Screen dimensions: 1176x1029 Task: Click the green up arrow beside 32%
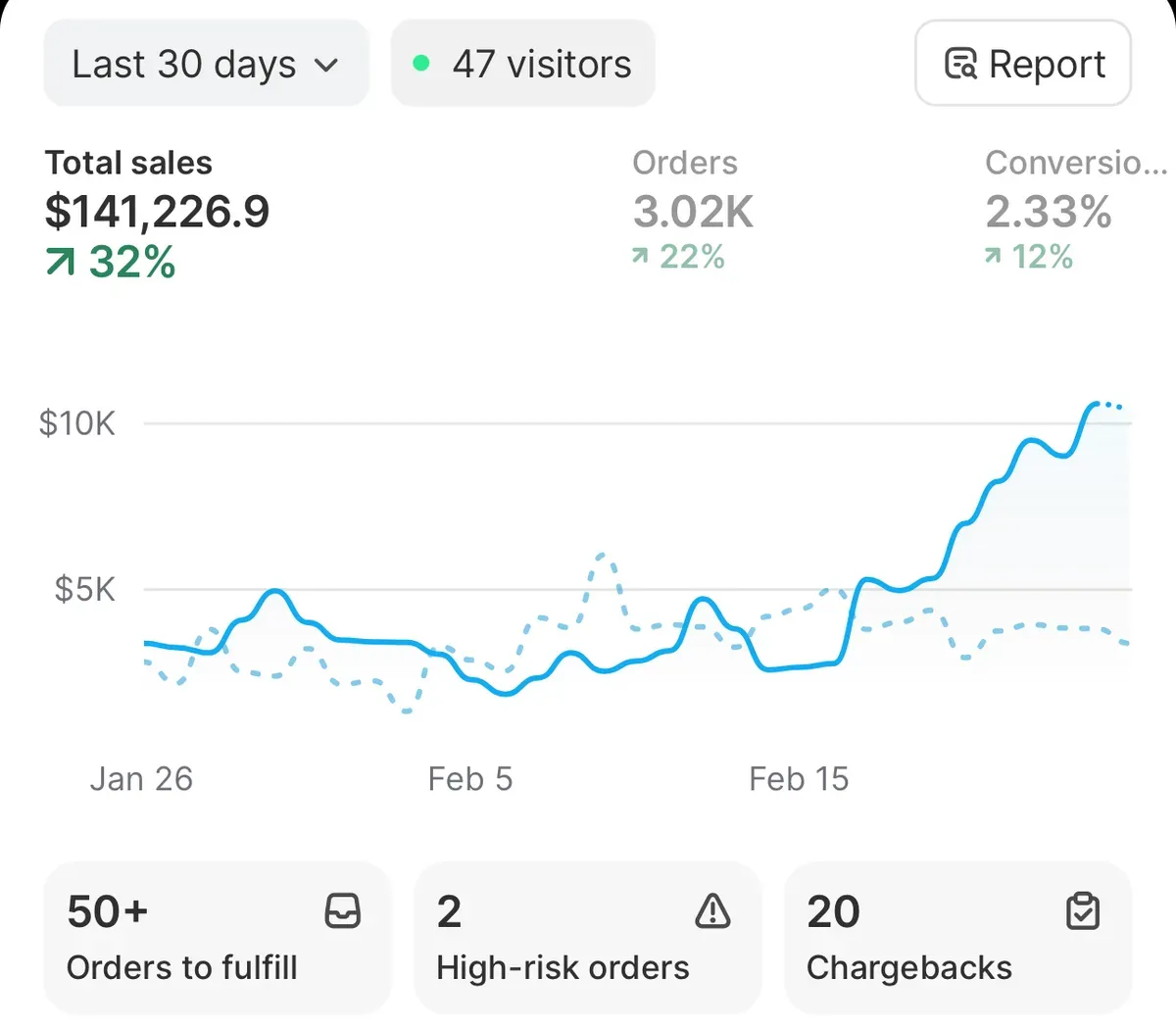pyautogui.click(x=61, y=262)
